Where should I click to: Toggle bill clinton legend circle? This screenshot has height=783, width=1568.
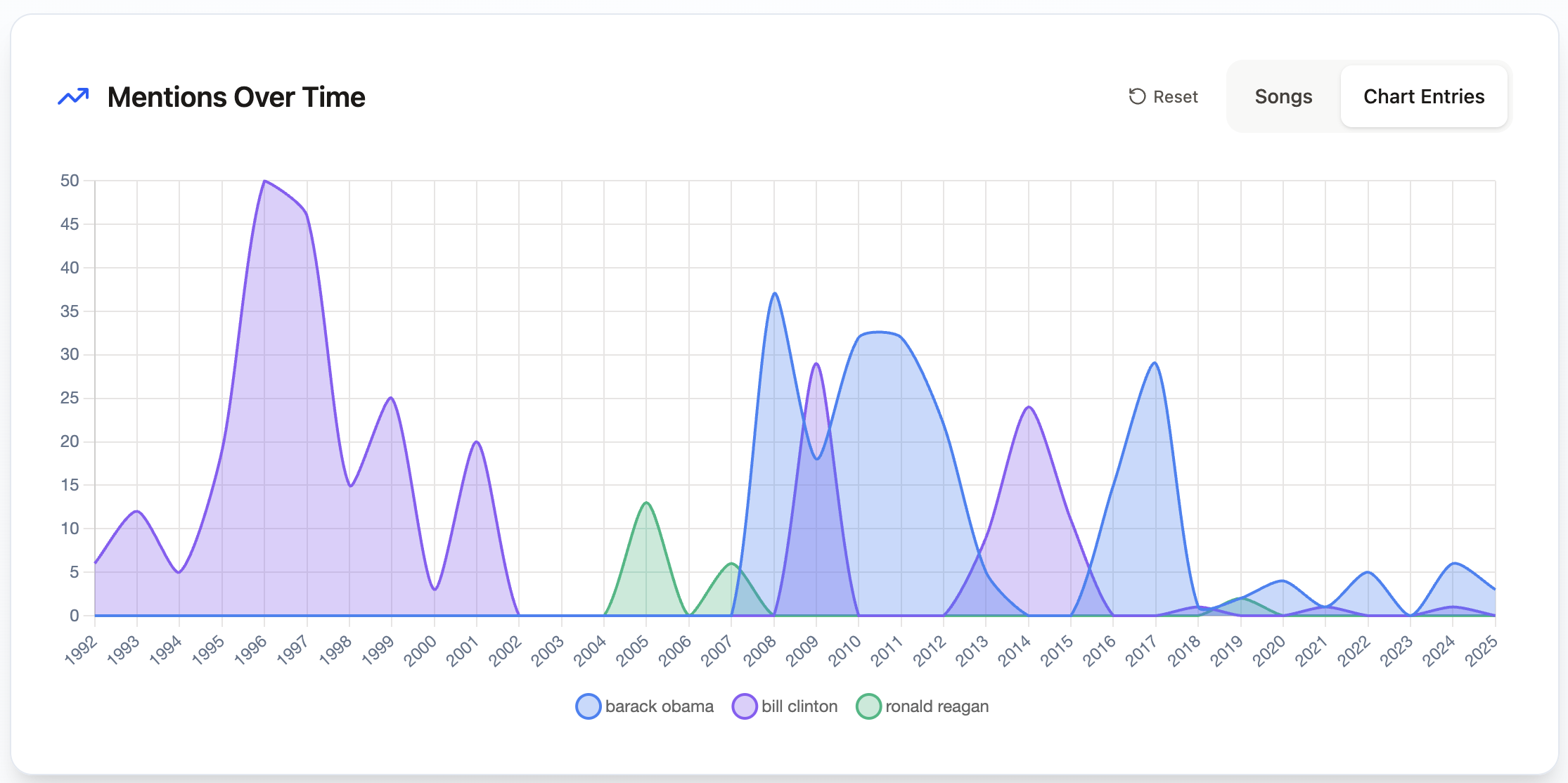(744, 706)
